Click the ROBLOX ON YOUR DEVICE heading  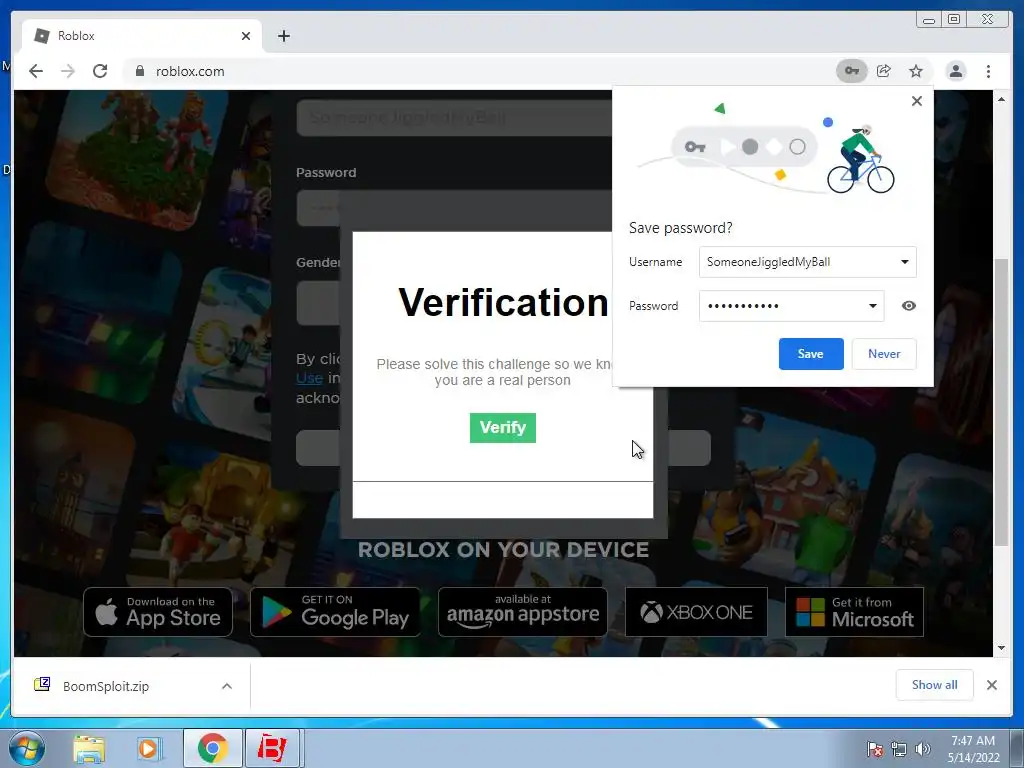(x=503, y=550)
